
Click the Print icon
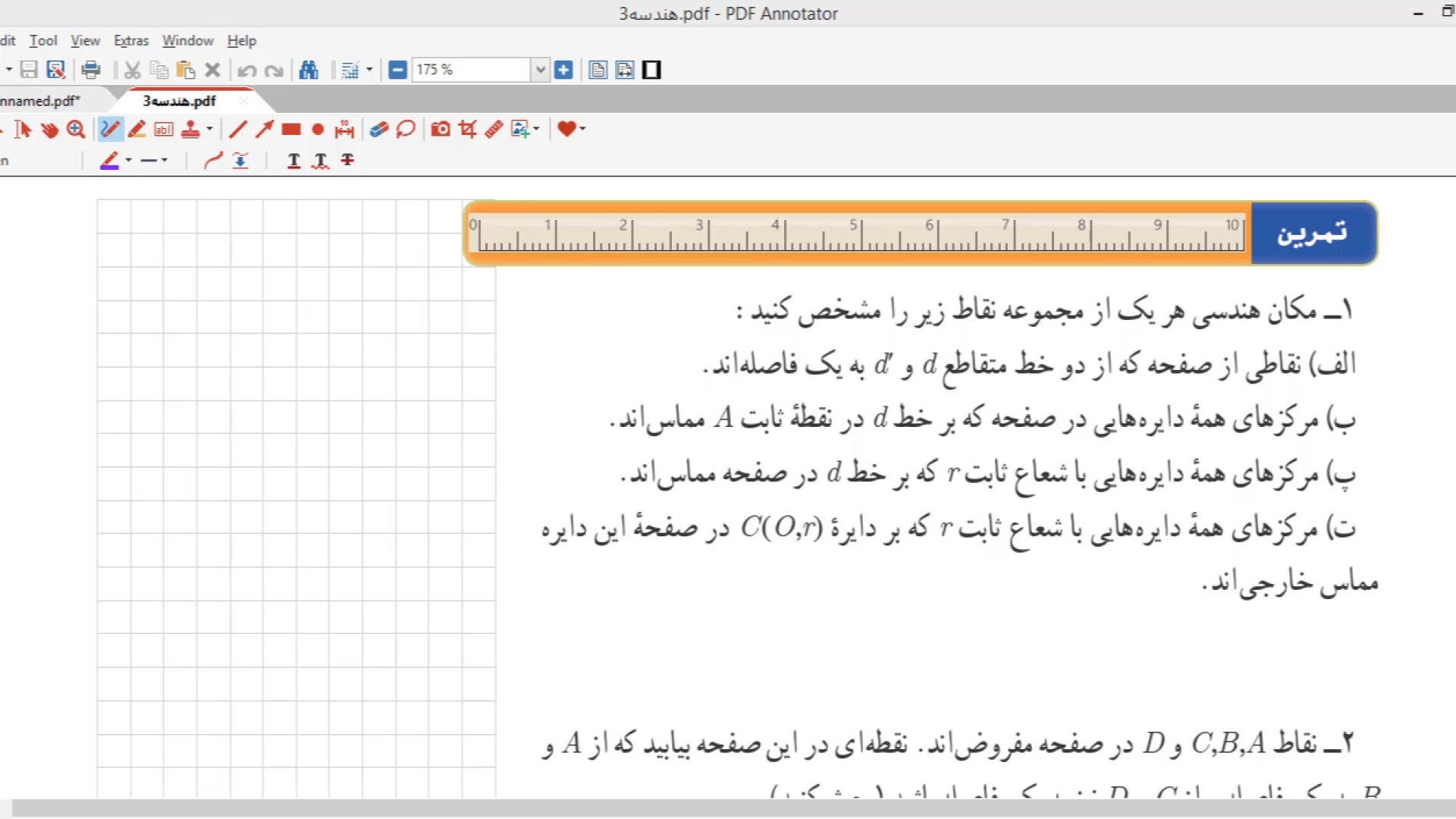click(91, 71)
